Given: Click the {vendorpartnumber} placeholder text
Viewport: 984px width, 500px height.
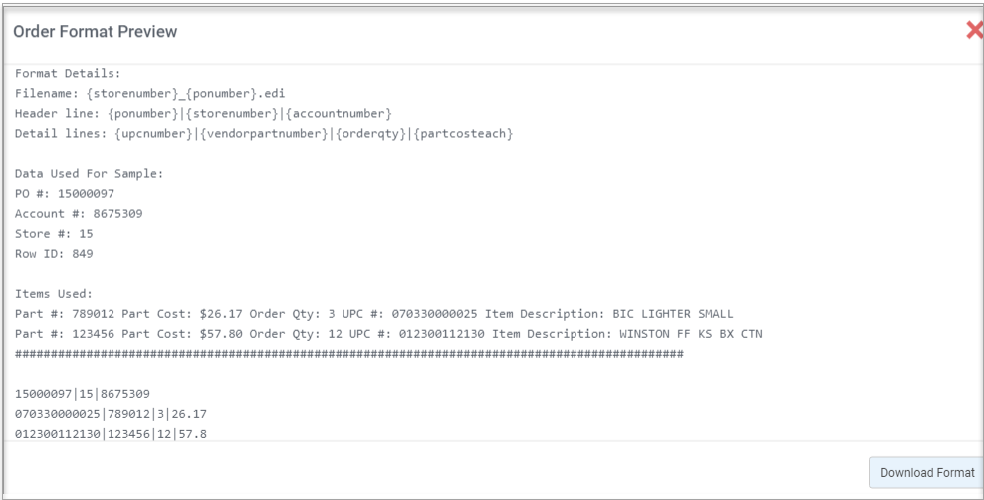Looking at the screenshot, I should (x=264, y=134).
